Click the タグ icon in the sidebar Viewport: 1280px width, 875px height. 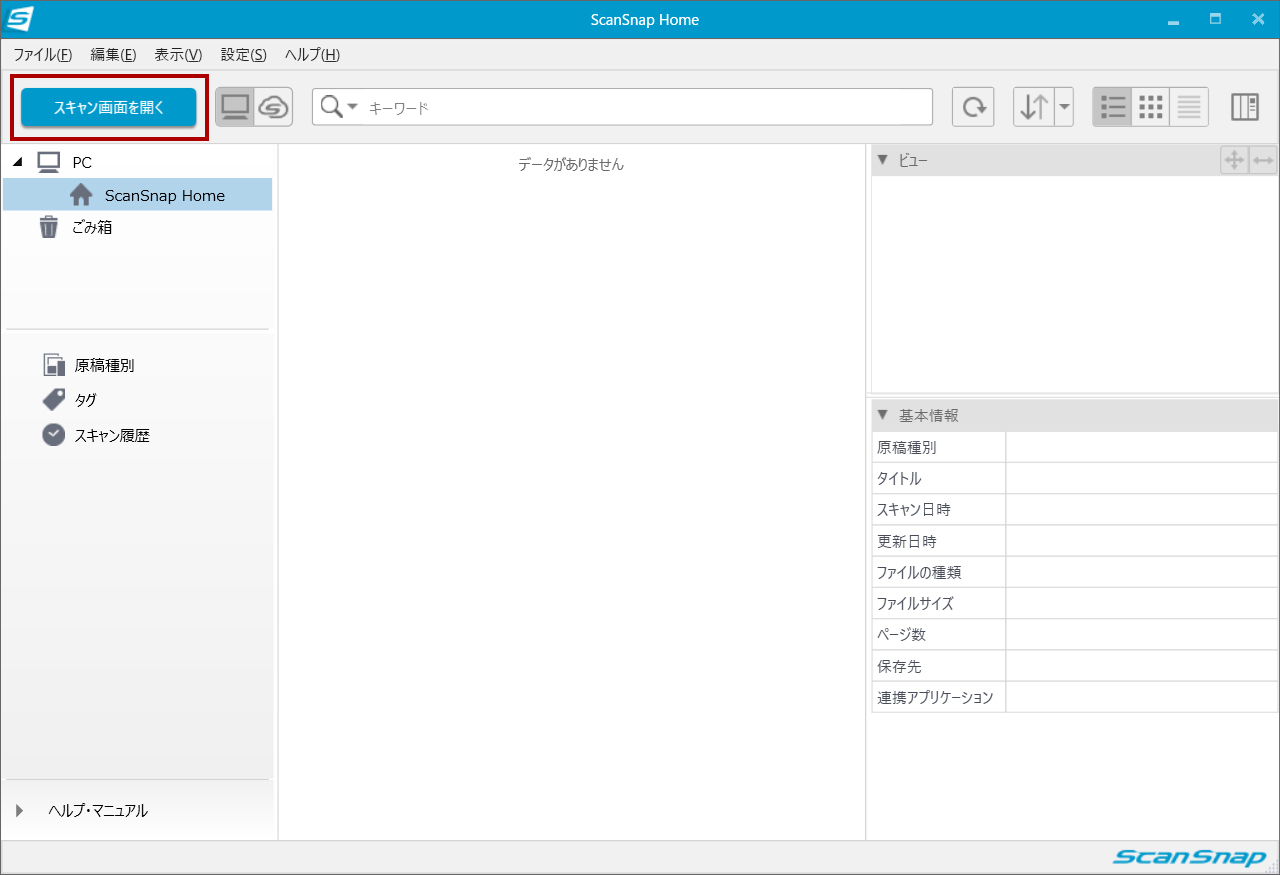coord(54,399)
